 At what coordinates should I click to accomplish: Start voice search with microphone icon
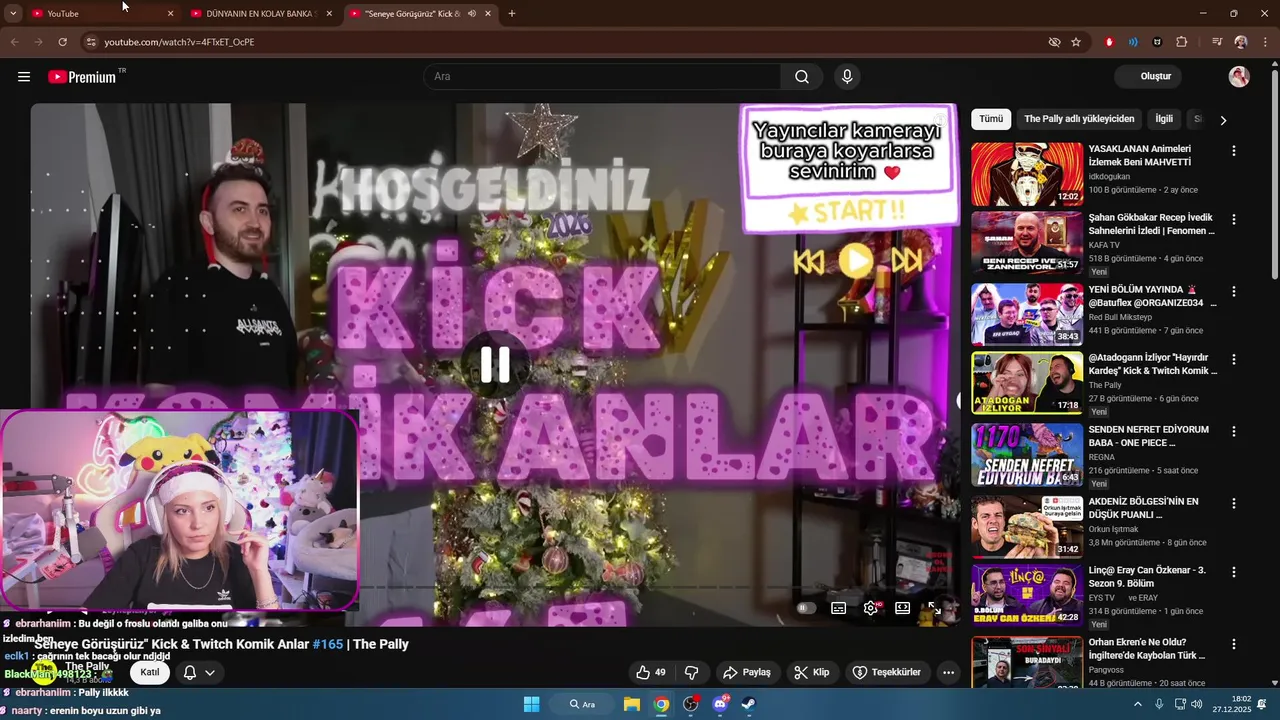pyautogui.click(x=847, y=77)
